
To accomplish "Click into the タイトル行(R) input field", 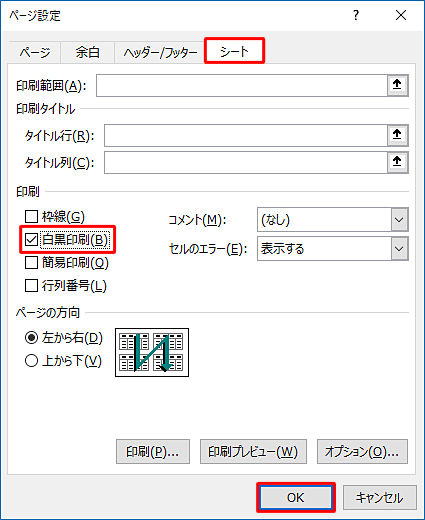I will (246, 136).
